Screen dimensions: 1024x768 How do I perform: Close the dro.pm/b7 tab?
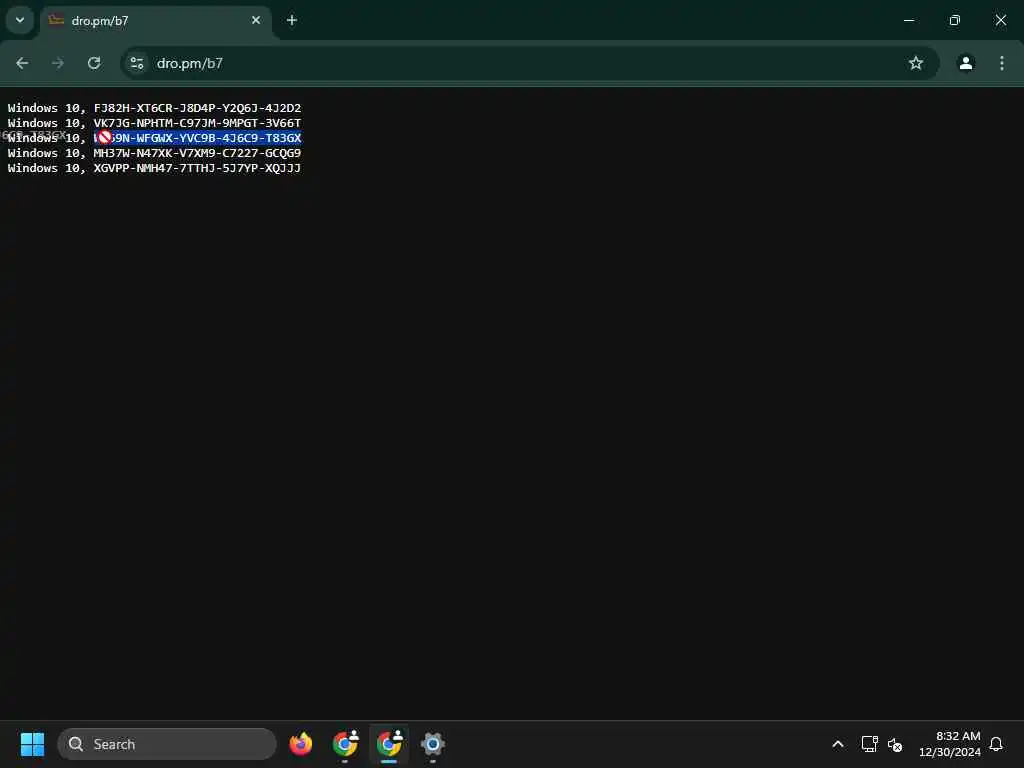pyautogui.click(x=256, y=21)
